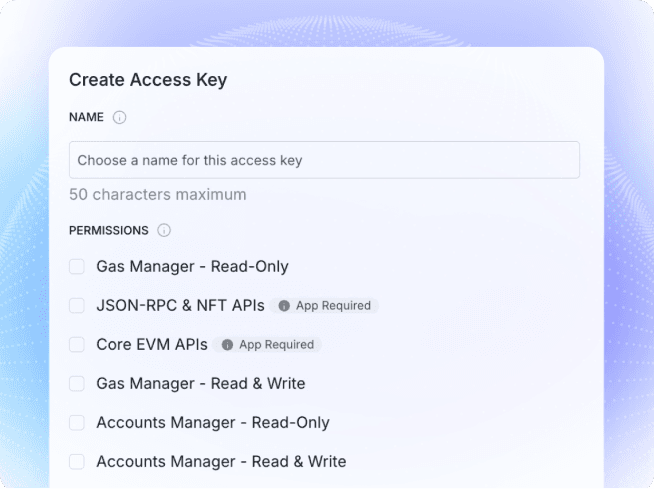654x489 pixels.
Task: Click the info icon next to NAME
Action: [x=119, y=117]
